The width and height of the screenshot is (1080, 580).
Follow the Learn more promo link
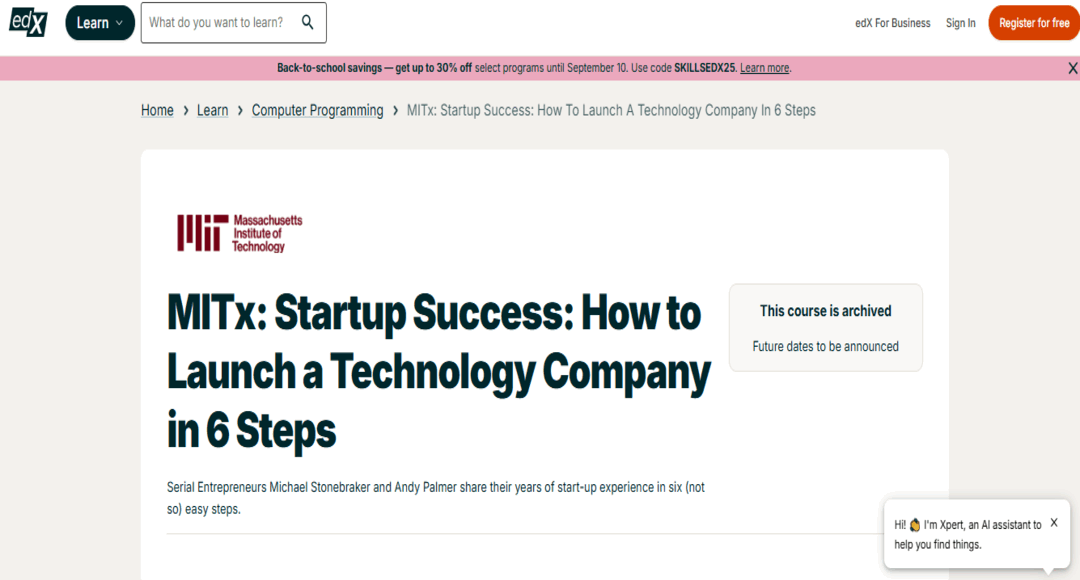765,68
